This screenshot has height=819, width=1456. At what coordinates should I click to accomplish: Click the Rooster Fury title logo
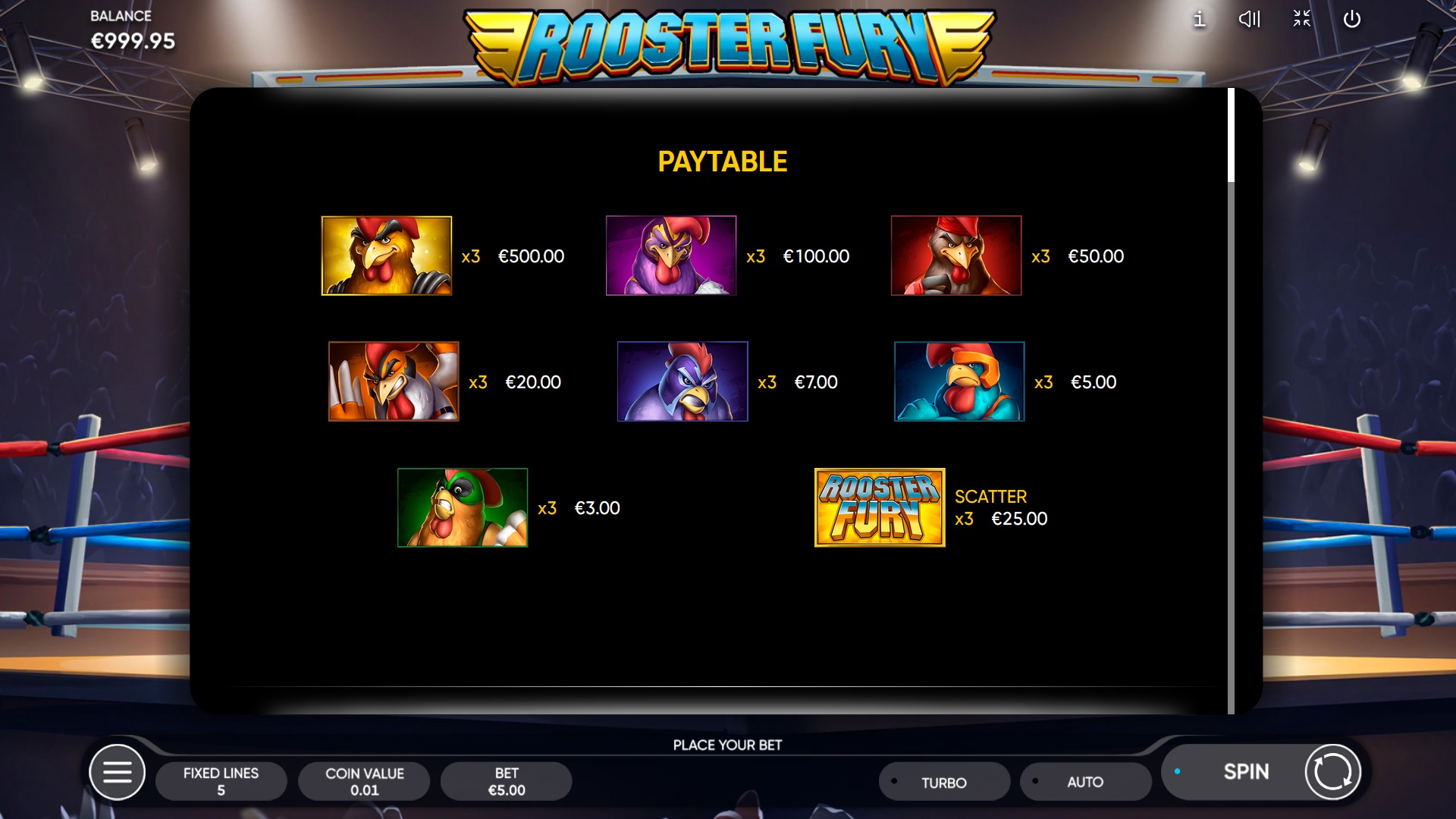729,47
